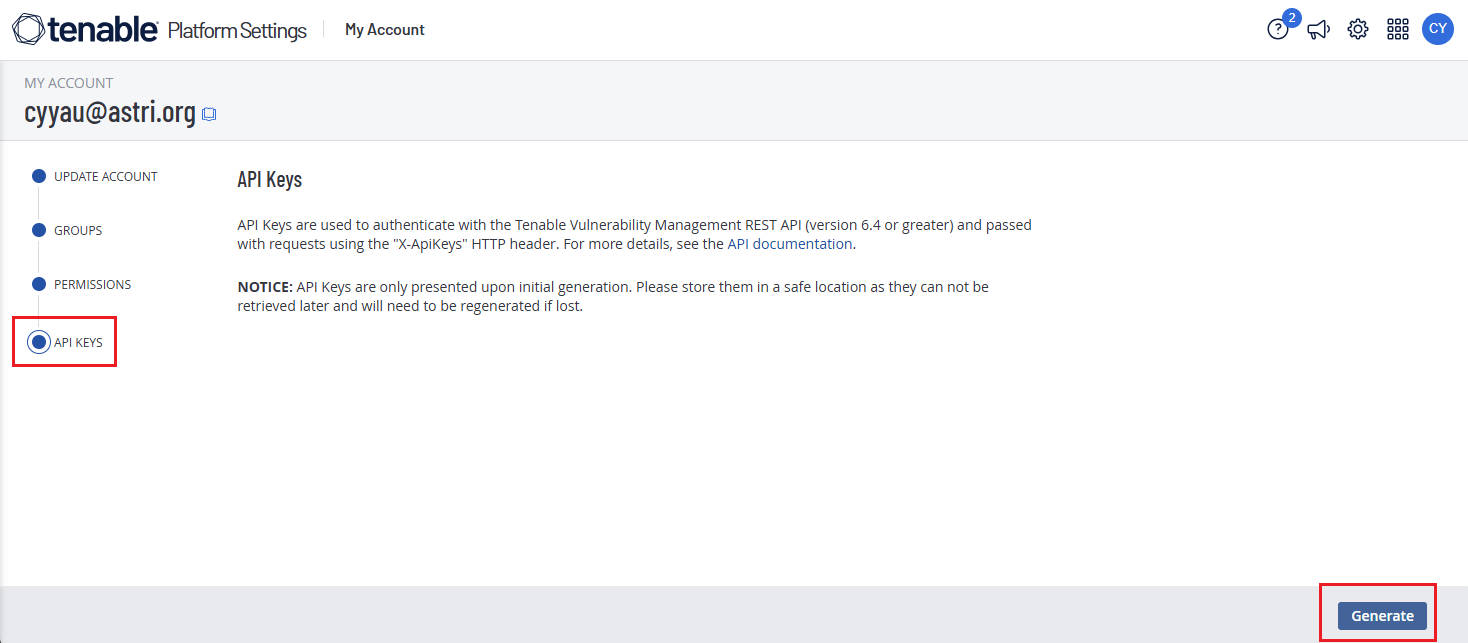The image size is (1468, 643).
Task: Open the PERMISSIONS section label
Action: click(x=92, y=285)
